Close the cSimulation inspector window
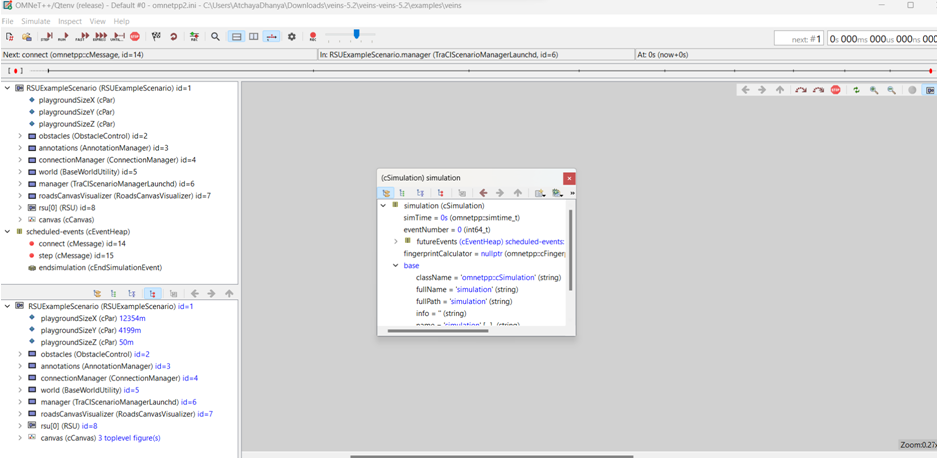939x459 pixels. tap(569, 178)
